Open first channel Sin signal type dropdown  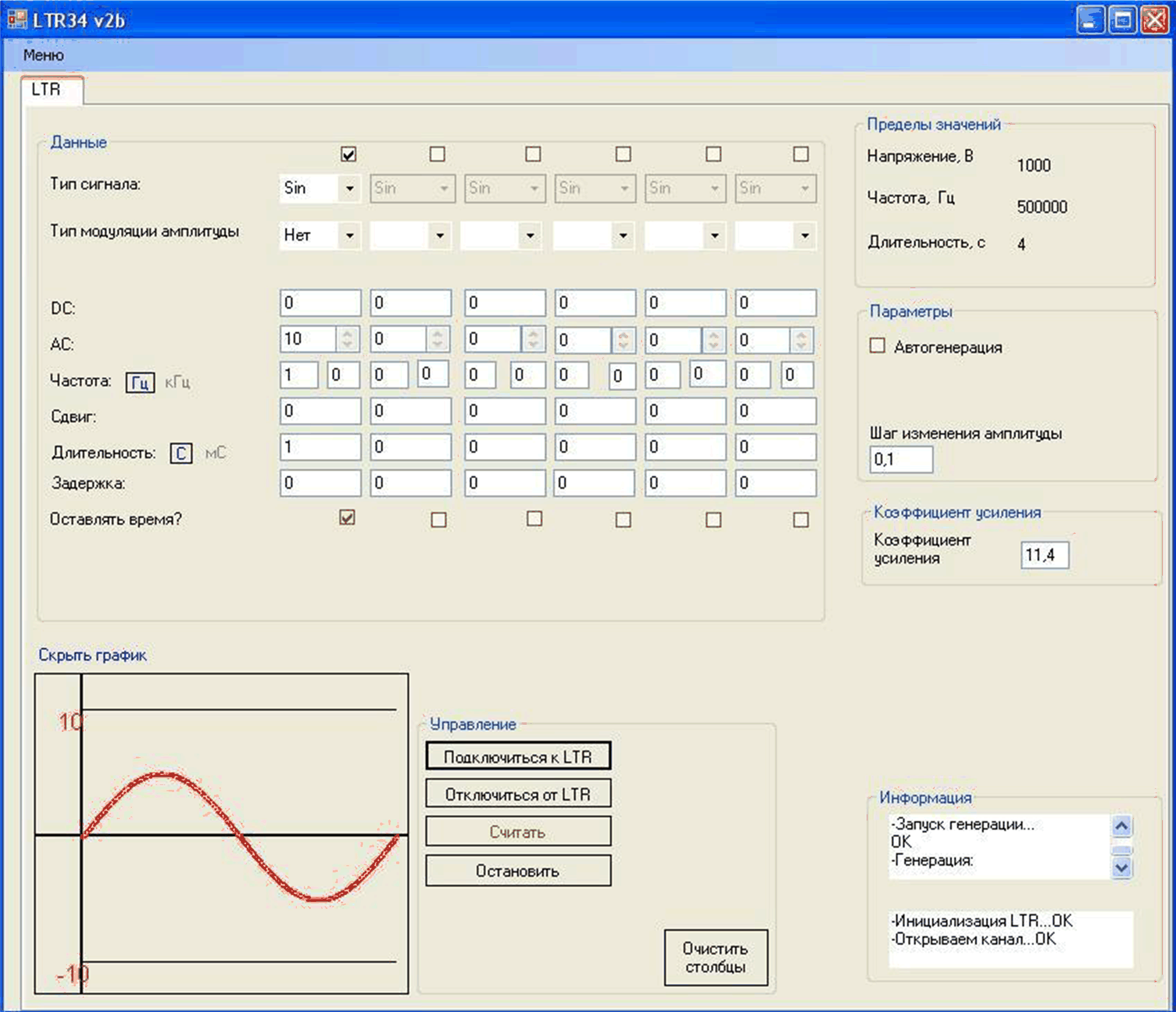click(x=320, y=189)
